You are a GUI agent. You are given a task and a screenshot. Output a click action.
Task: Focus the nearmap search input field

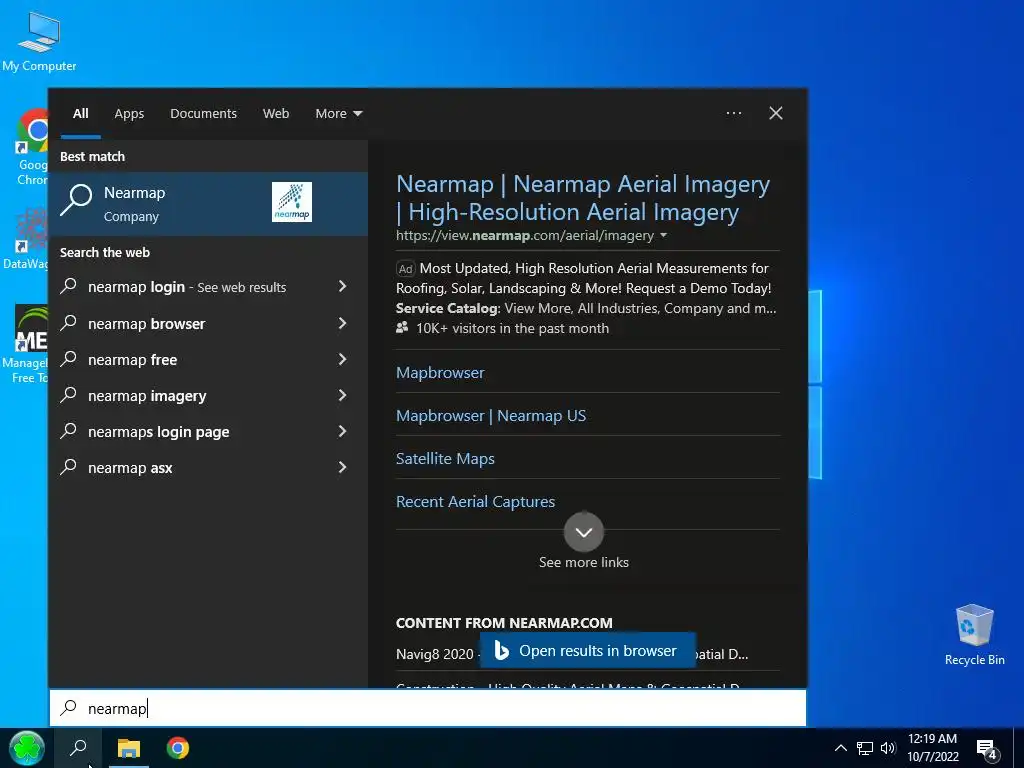(x=428, y=708)
